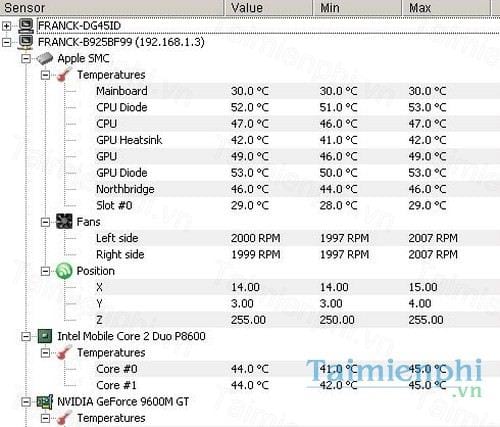Click Left side fan value 2000 RPM
Viewport: 500px width, 427px height.
(256, 238)
